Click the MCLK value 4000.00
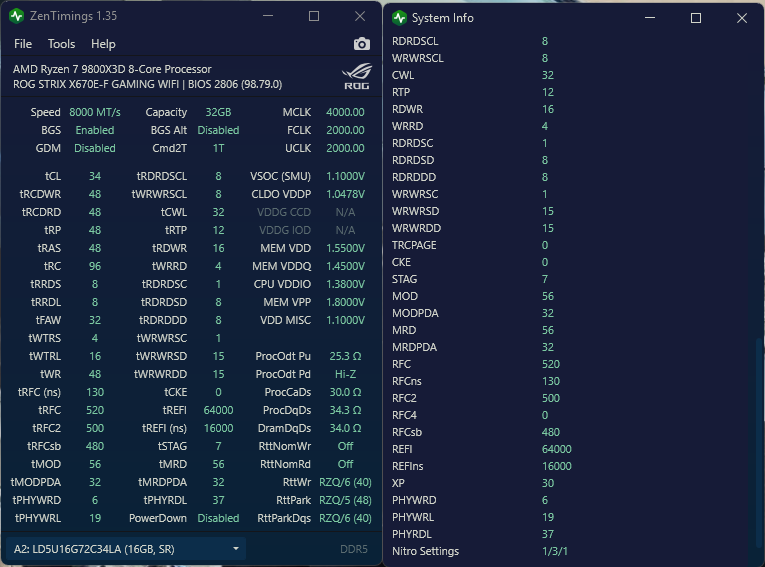Image resolution: width=765 pixels, height=567 pixels. 345,112
